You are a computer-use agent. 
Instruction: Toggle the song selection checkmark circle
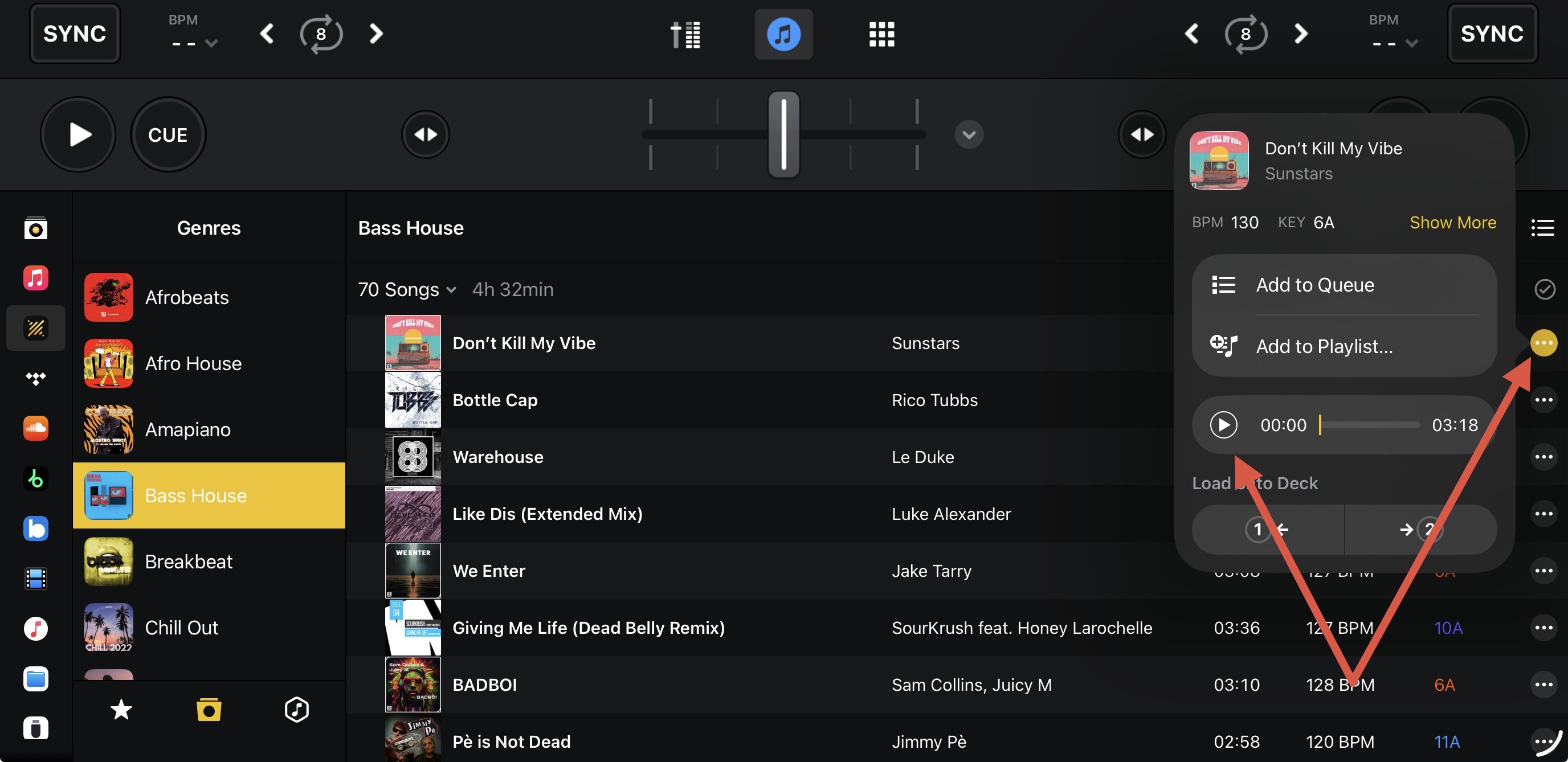[1544, 289]
